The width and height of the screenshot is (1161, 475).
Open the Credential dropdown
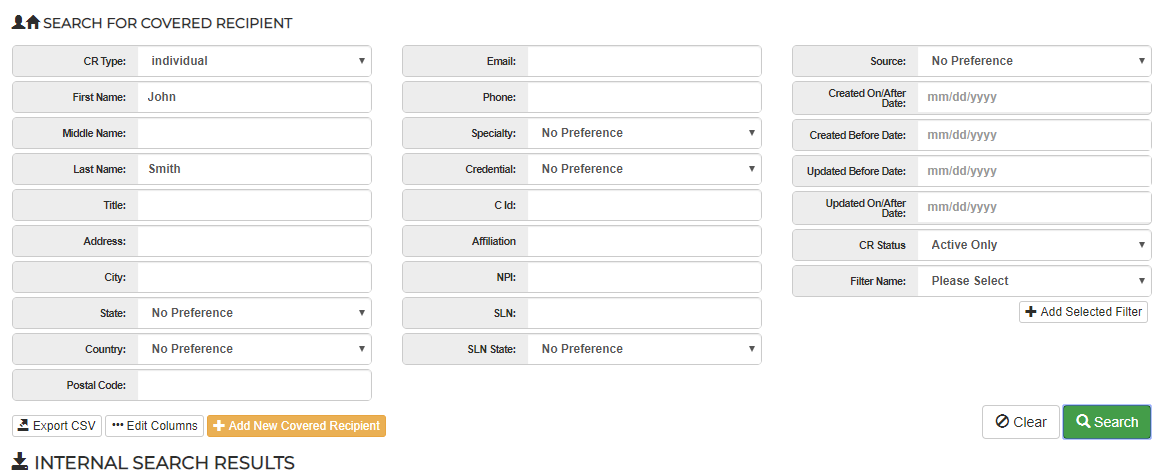[x=644, y=169]
